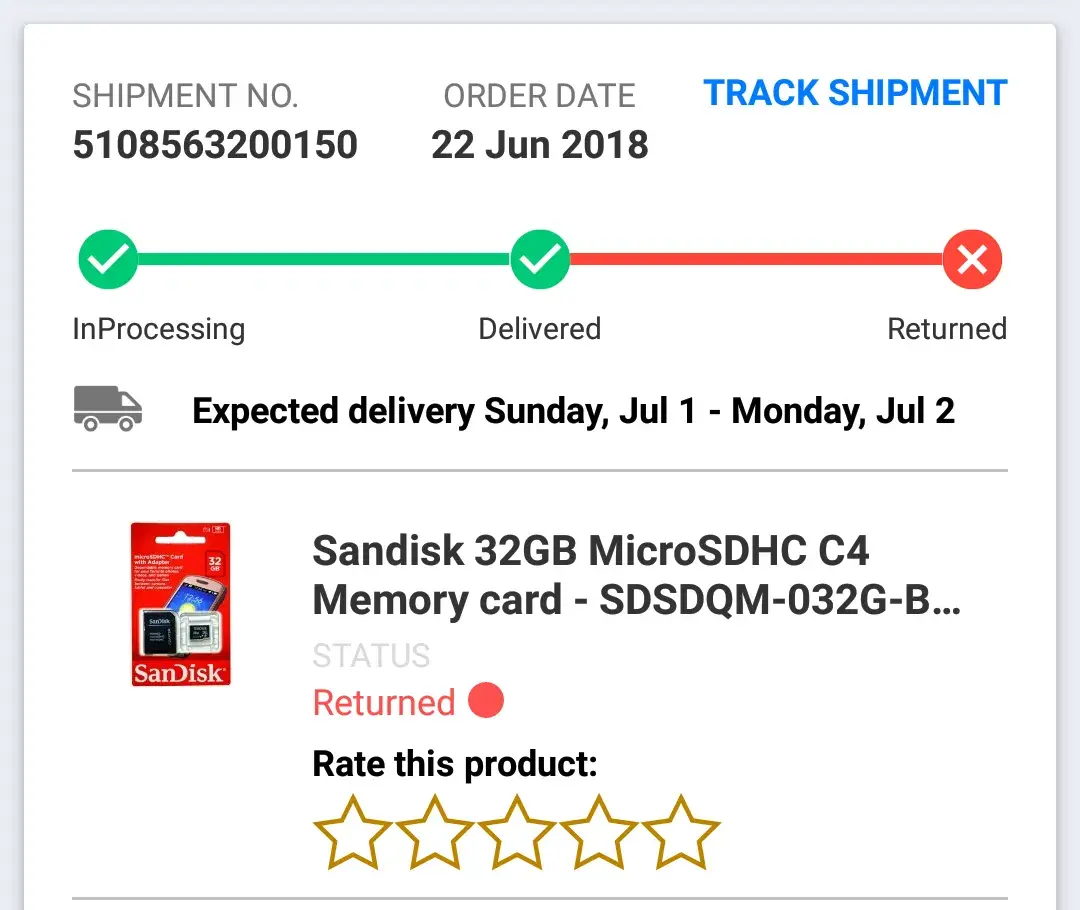Click the red Returned cross icon
Image resolution: width=1080 pixels, height=910 pixels.
(972, 260)
